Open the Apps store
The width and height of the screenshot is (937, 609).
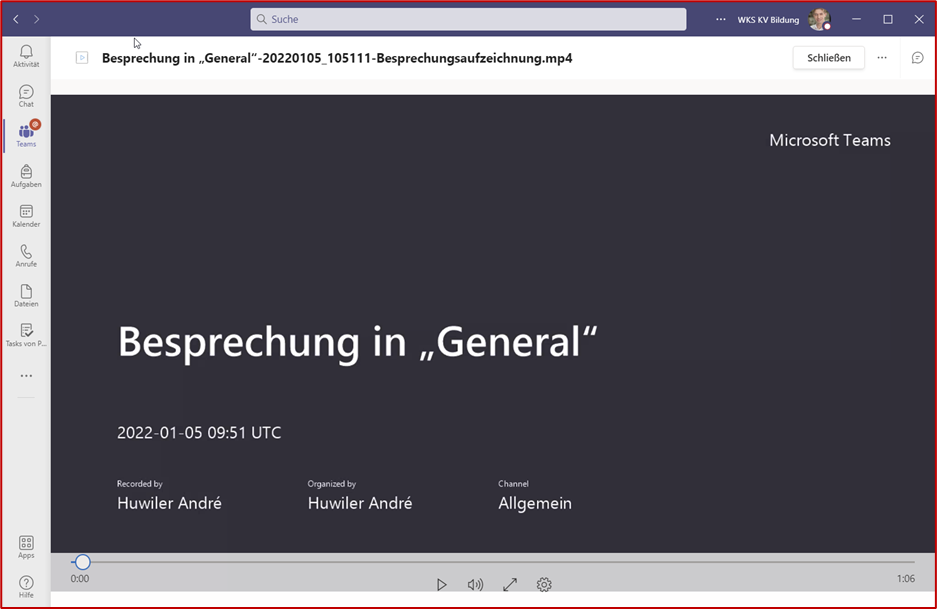pos(26,547)
